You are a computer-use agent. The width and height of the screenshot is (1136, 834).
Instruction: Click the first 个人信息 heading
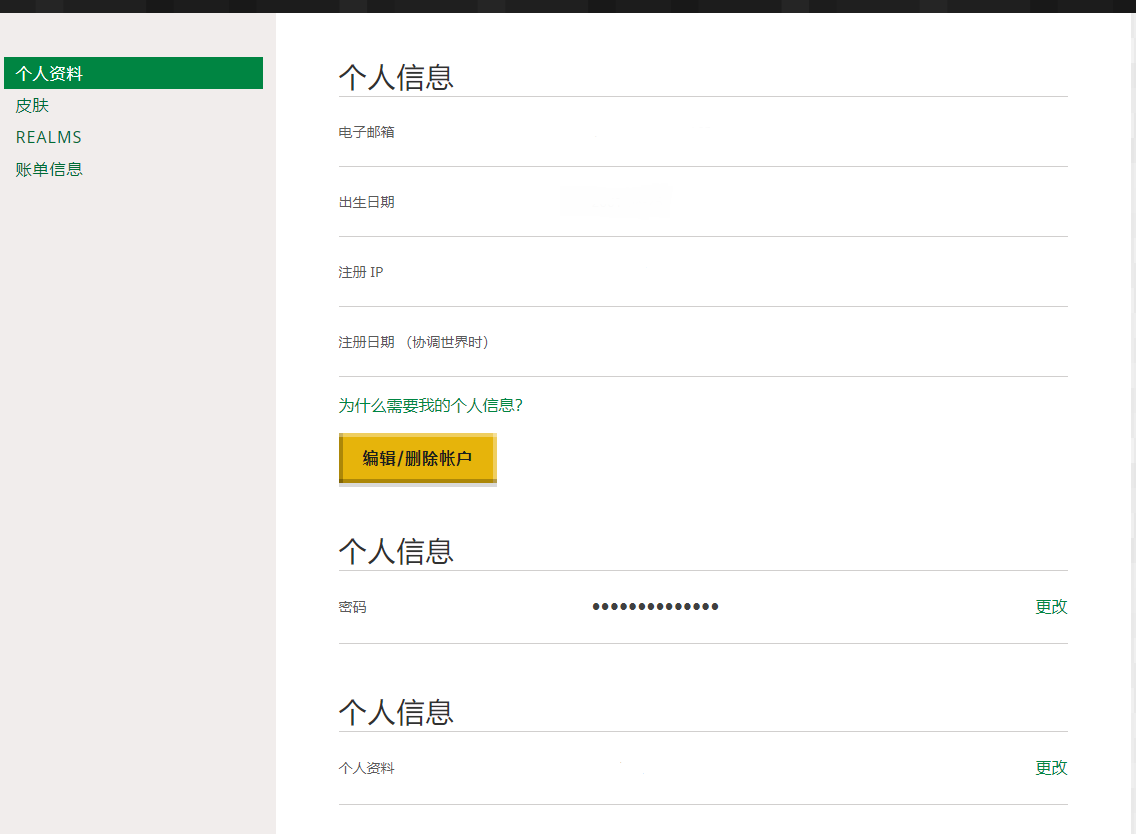[x=396, y=77]
